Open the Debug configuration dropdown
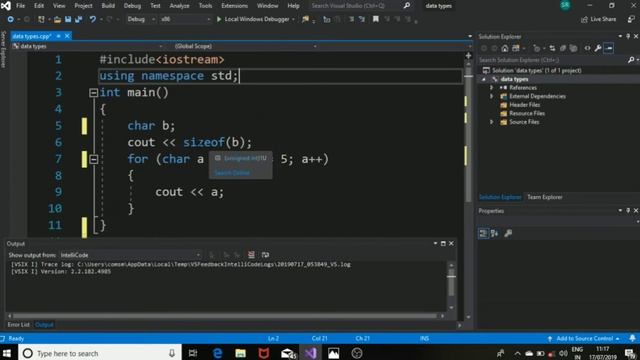This screenshot has height=360, width=640. click(x=141, y=19)
